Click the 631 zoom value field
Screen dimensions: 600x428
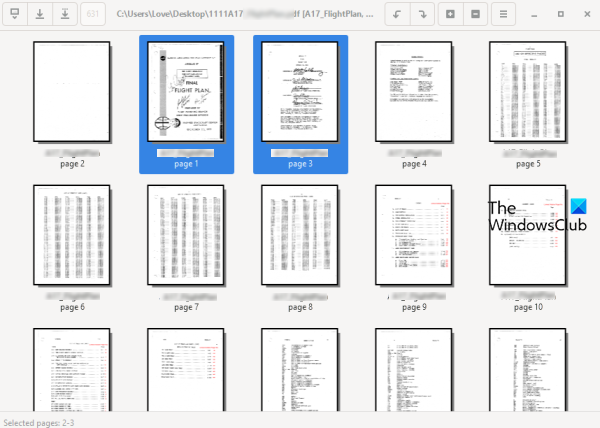[93, 14]
